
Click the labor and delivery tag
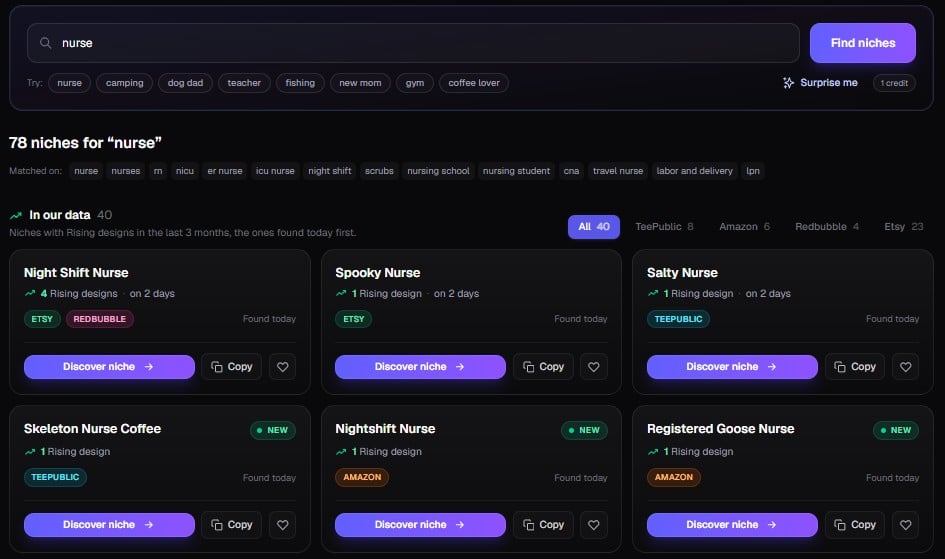(x=694, y=171)
